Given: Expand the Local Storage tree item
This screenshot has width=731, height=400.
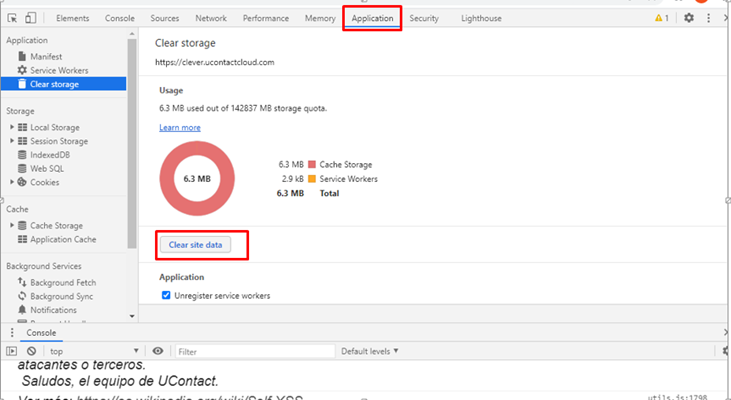Looking at the screenshot, I should [x=12, y=127].
